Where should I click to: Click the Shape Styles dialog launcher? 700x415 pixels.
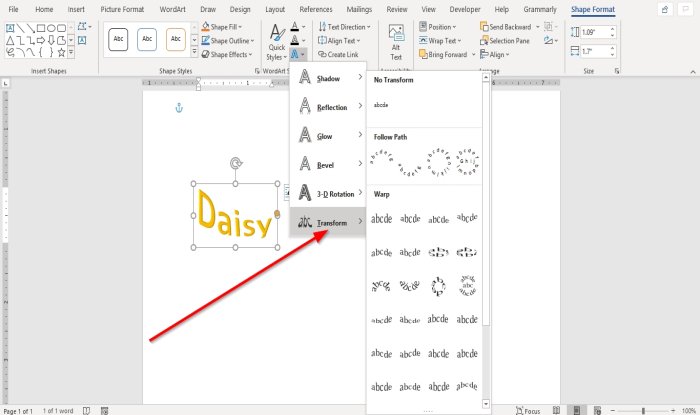tap(257, 71)
